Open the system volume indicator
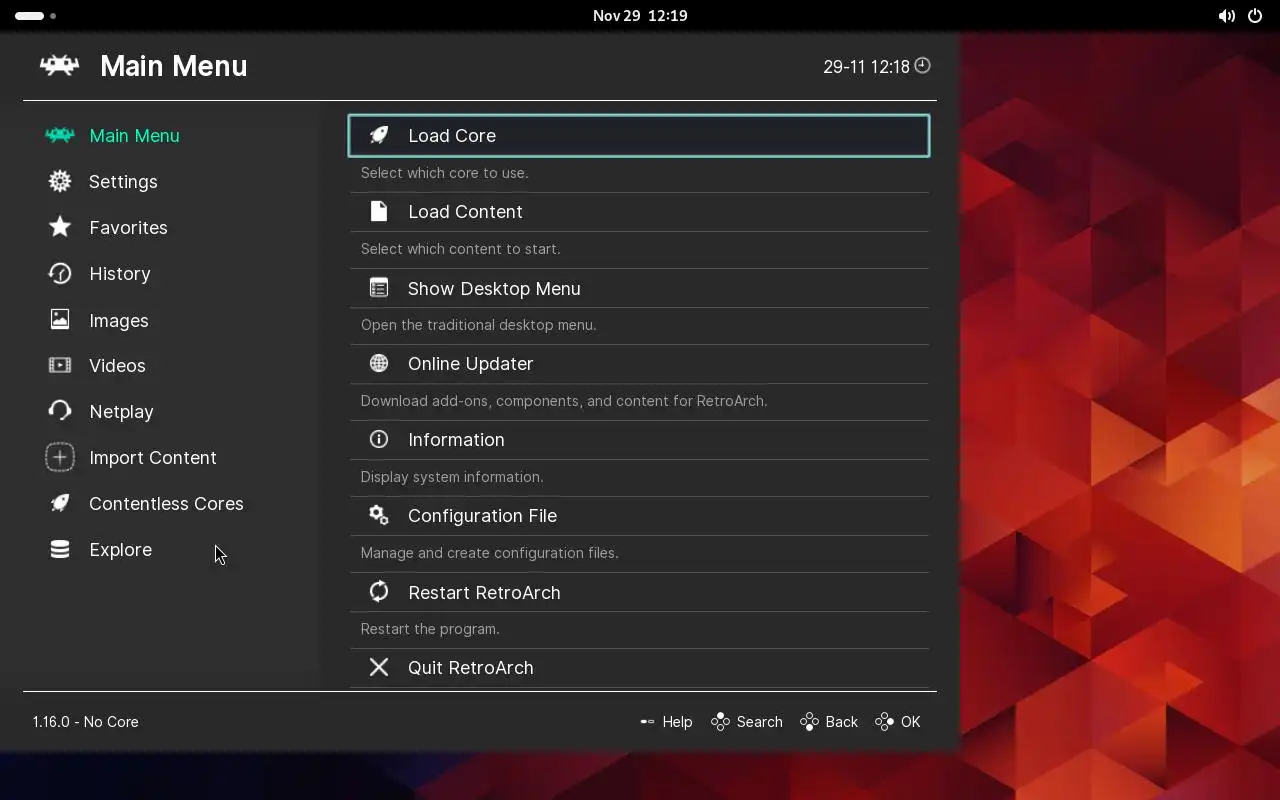Screen dimensions: 1280x800 (x=1226, y=16)
